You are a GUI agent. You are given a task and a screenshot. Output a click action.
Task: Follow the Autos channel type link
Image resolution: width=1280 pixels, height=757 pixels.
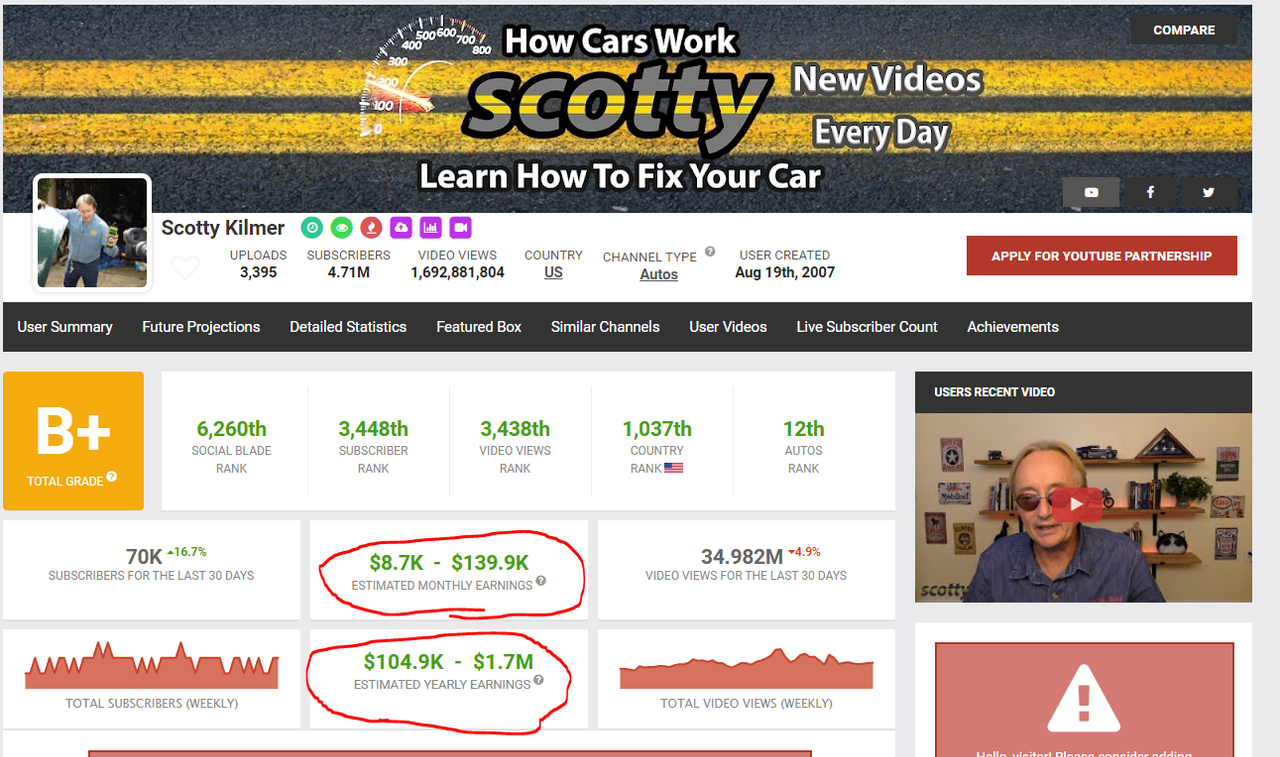tap(659, 274)
